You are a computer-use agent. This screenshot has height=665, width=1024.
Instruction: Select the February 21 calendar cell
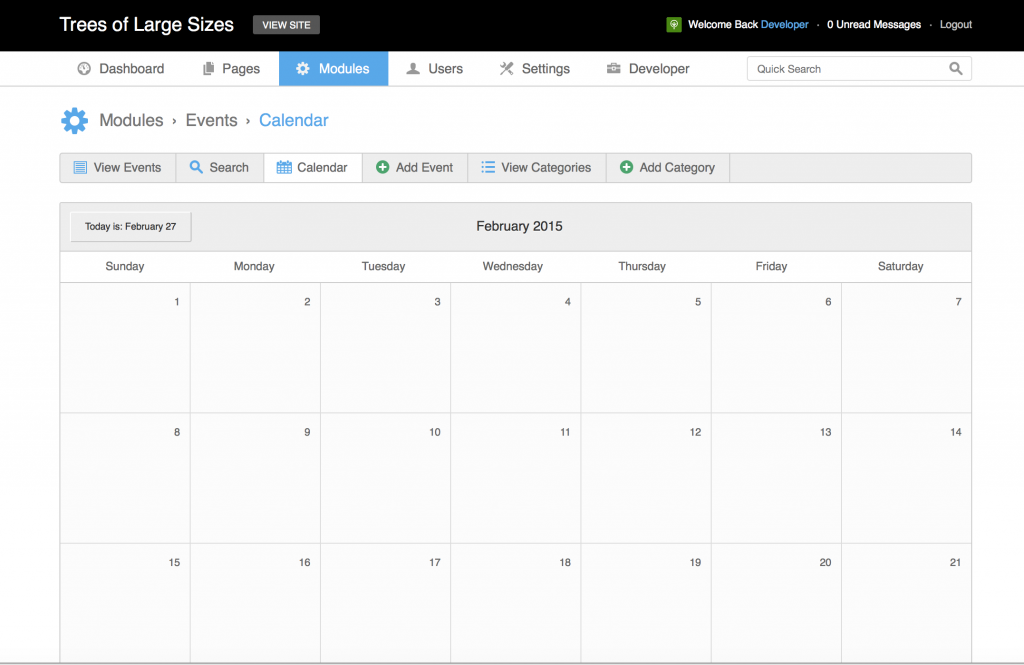(906, 604)
